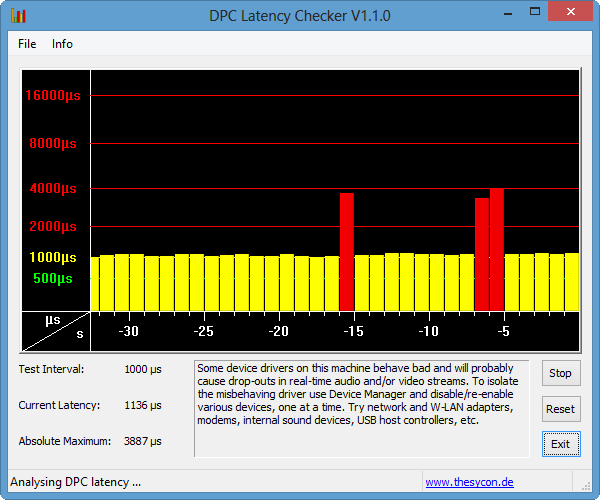Click the Test Interval label
Viewport: 600px width, 500px height.
click(51, 370)
